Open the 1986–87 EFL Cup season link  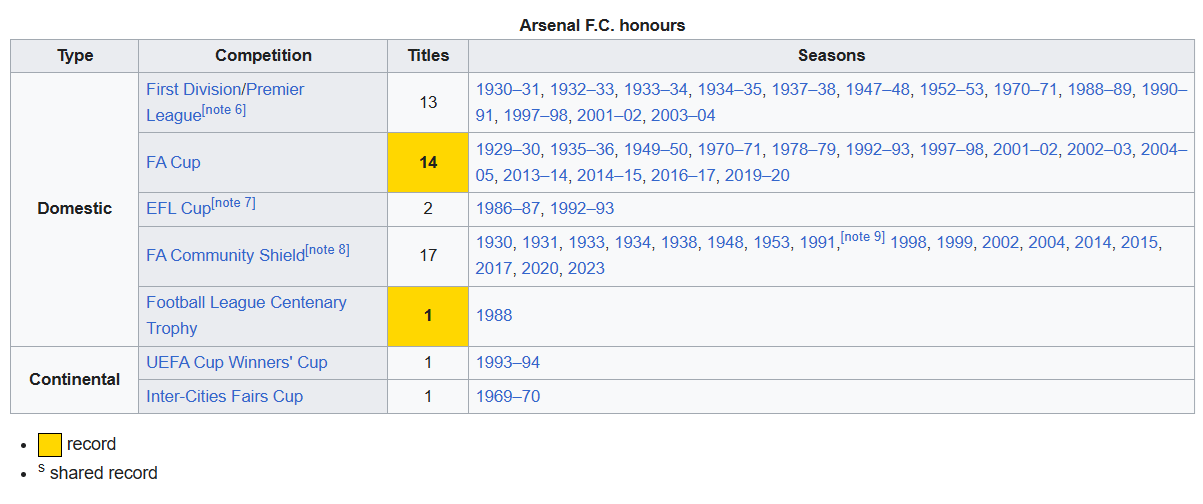coord(508,209)
